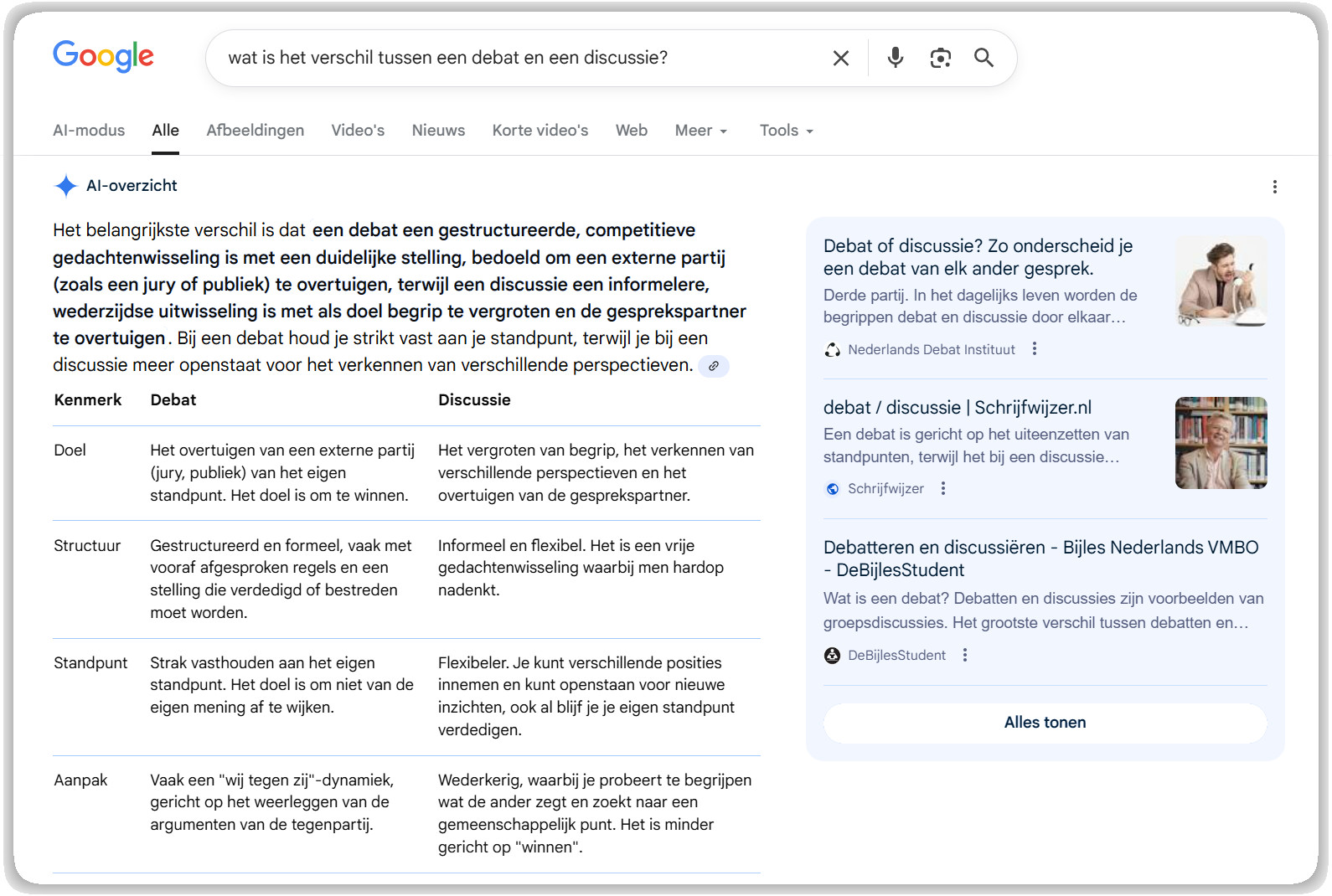Open the AI-overzicht three-dot options menu
Image resolution: width=1332 pixels, height=896 pixels.
pos(1274,187)
